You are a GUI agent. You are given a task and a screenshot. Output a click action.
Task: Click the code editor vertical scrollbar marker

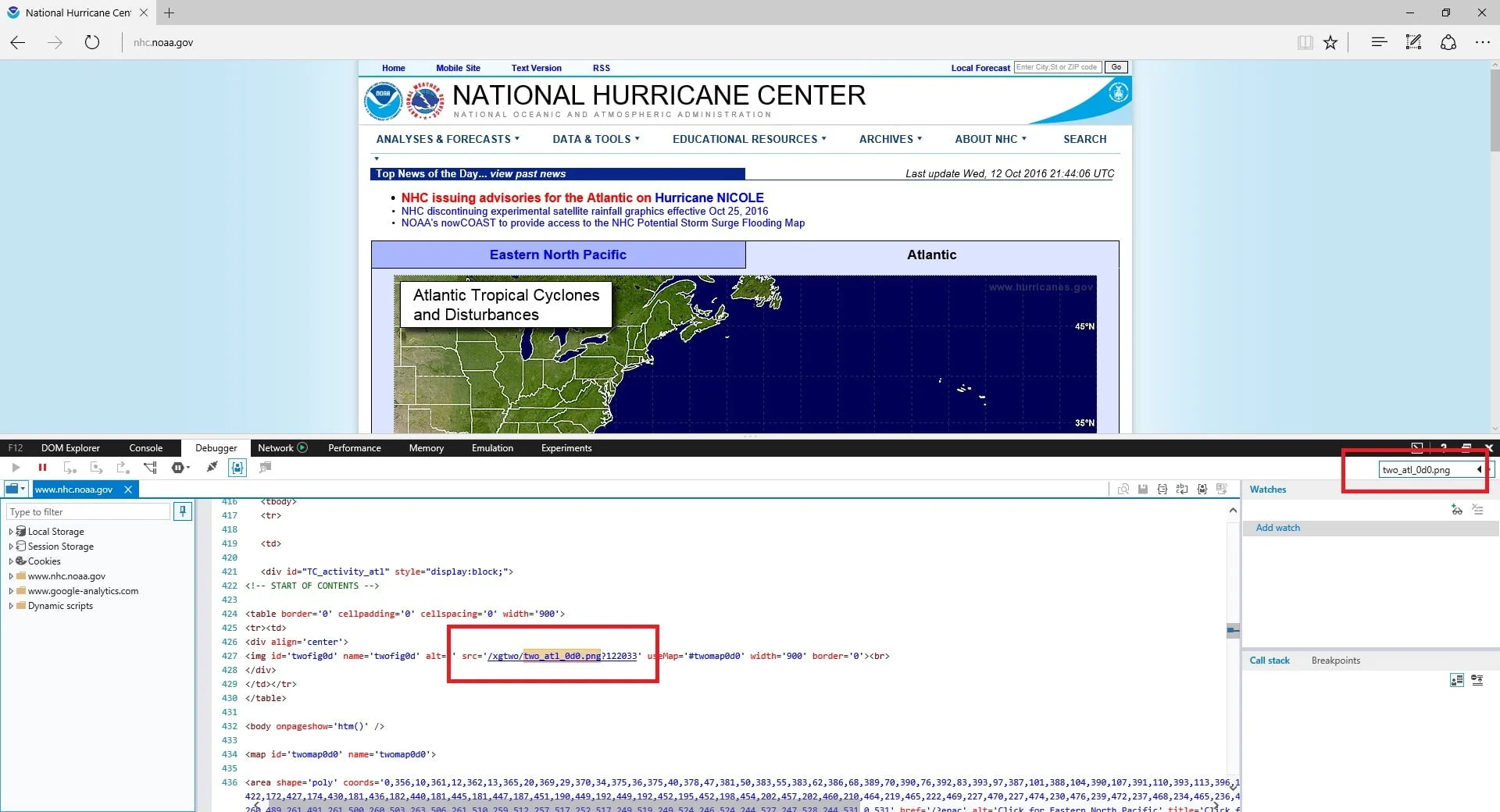1233,629
